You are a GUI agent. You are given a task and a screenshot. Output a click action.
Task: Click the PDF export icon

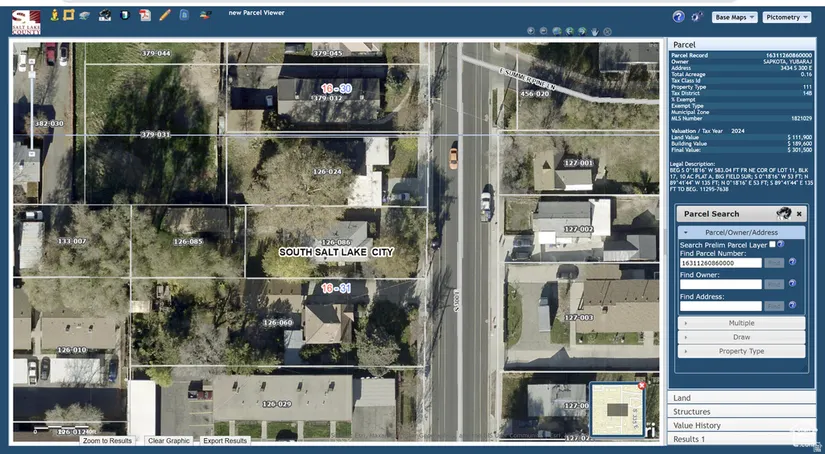point(145,15)
